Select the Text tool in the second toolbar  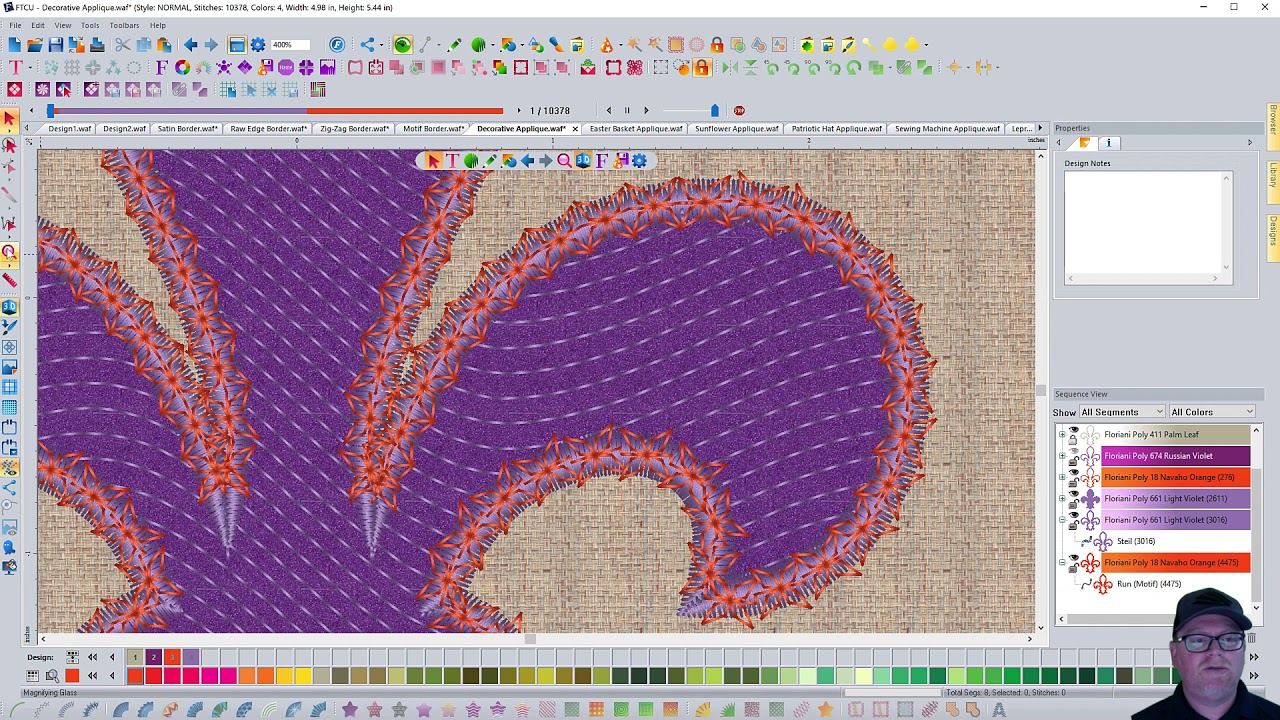coord(15,67)
